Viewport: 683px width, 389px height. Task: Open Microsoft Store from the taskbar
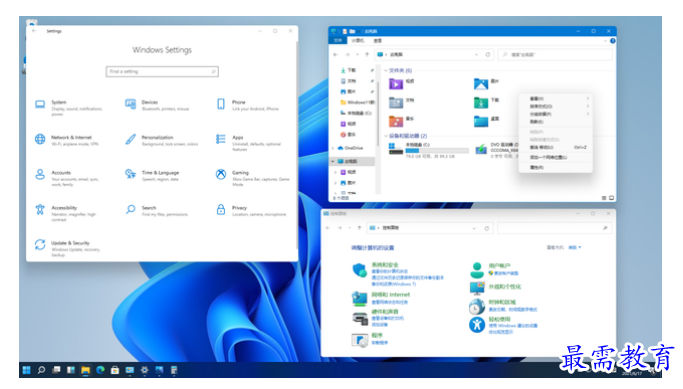pos(115,370)
